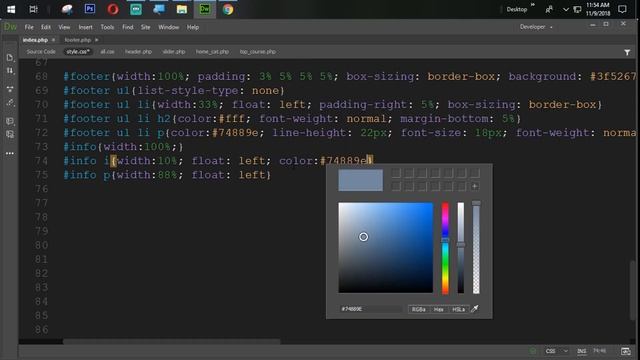
Task: Open the slider.php related file
Action: pos(174,52)
